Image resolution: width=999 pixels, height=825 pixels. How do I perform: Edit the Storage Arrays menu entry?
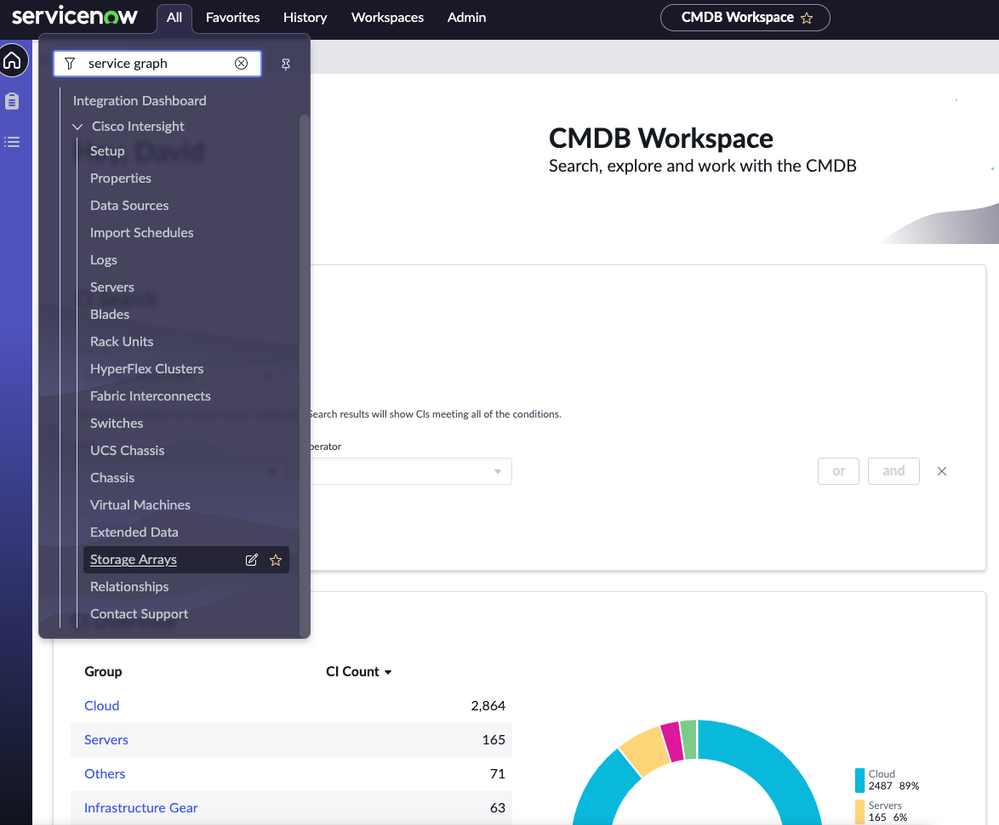tap(252, 559)
